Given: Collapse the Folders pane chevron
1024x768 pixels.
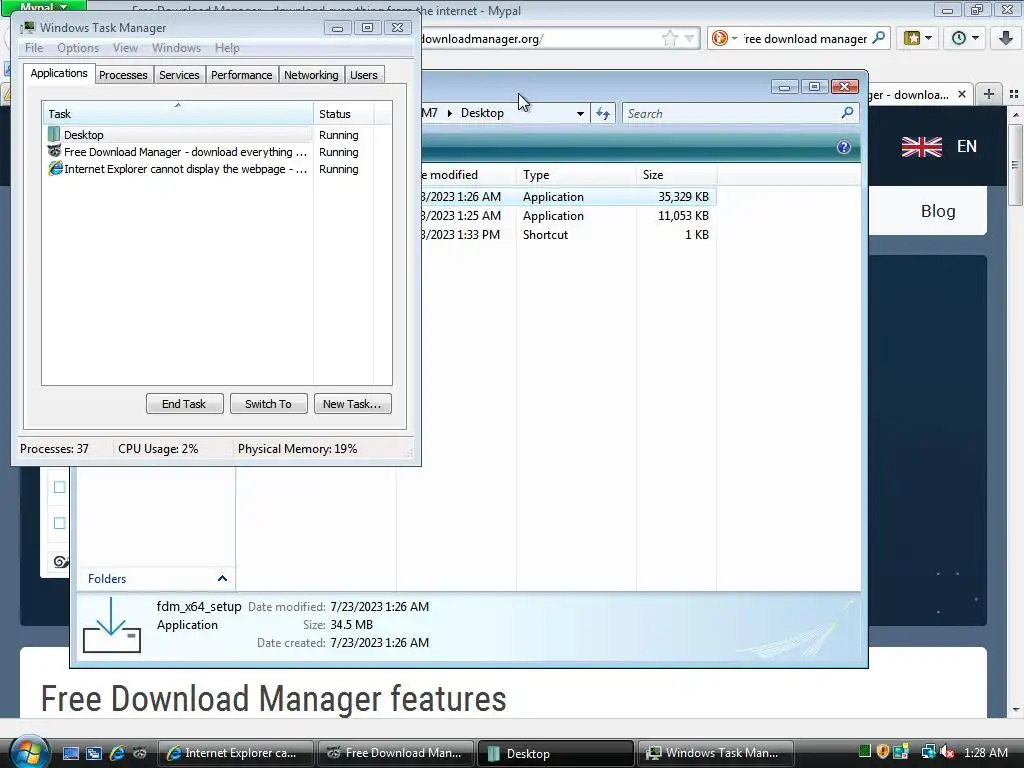Looking at the screenshot, I should point(222,579).
